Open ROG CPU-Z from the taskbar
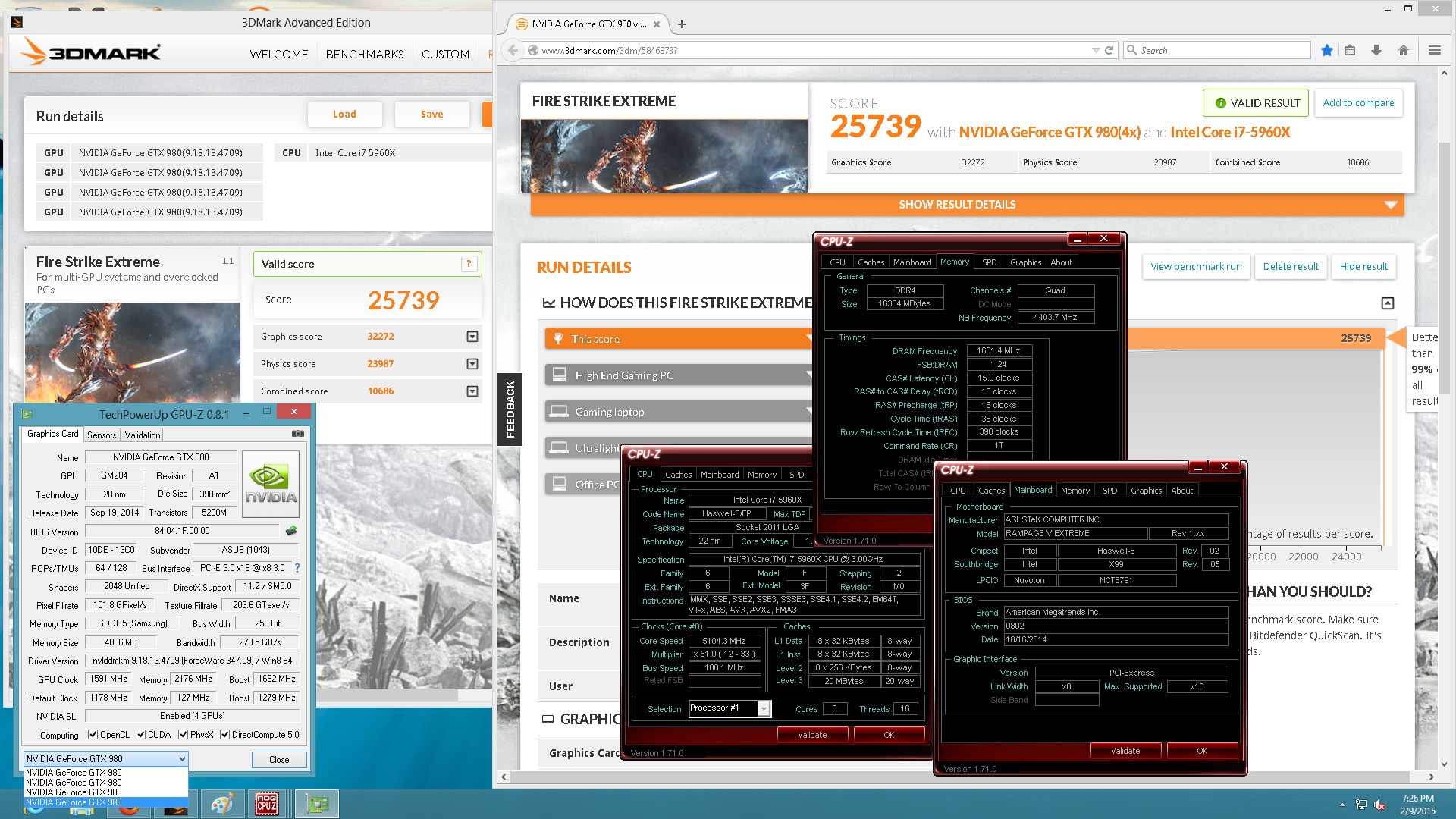The height and width of the screenshot is (819, 1456). pos(266,804)
